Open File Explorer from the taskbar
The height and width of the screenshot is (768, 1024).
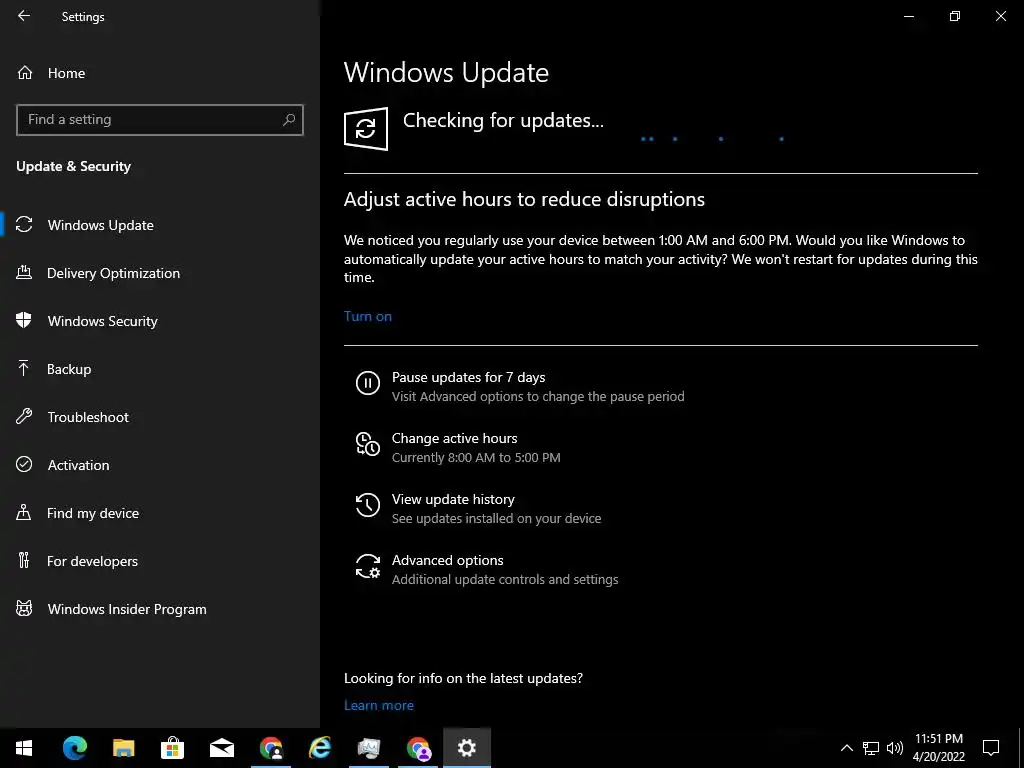123,748
